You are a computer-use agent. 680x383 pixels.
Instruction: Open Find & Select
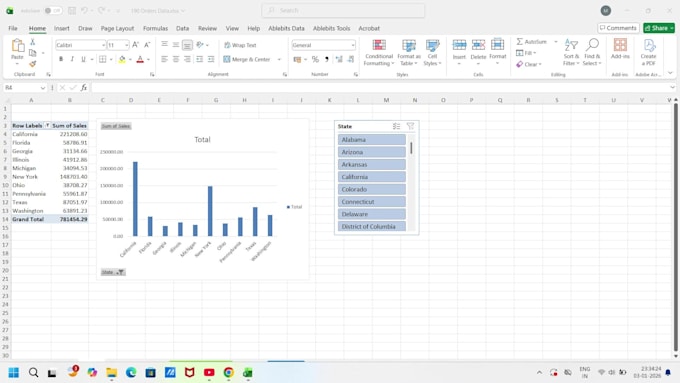[x=592, y=52]
